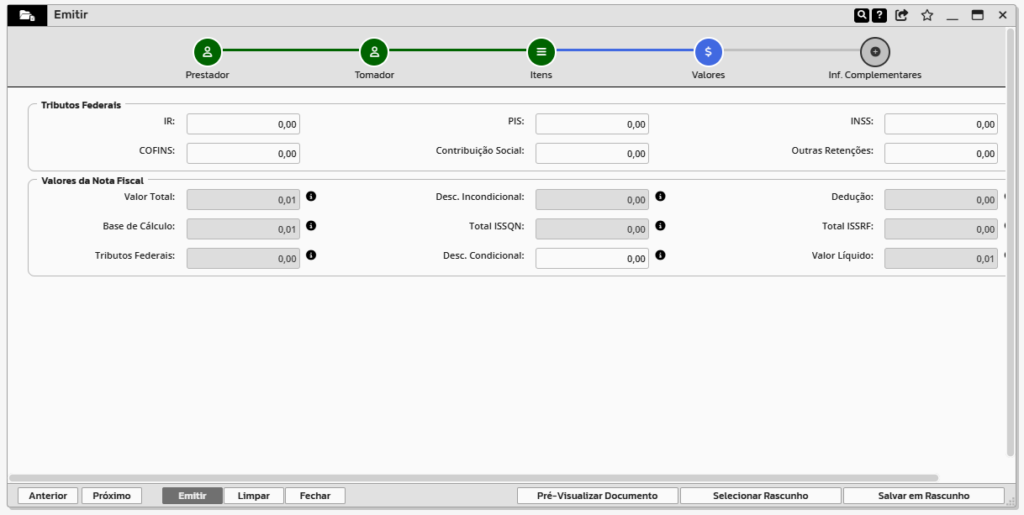
Task: Click the Próximo button
Action: pos(112,496)
